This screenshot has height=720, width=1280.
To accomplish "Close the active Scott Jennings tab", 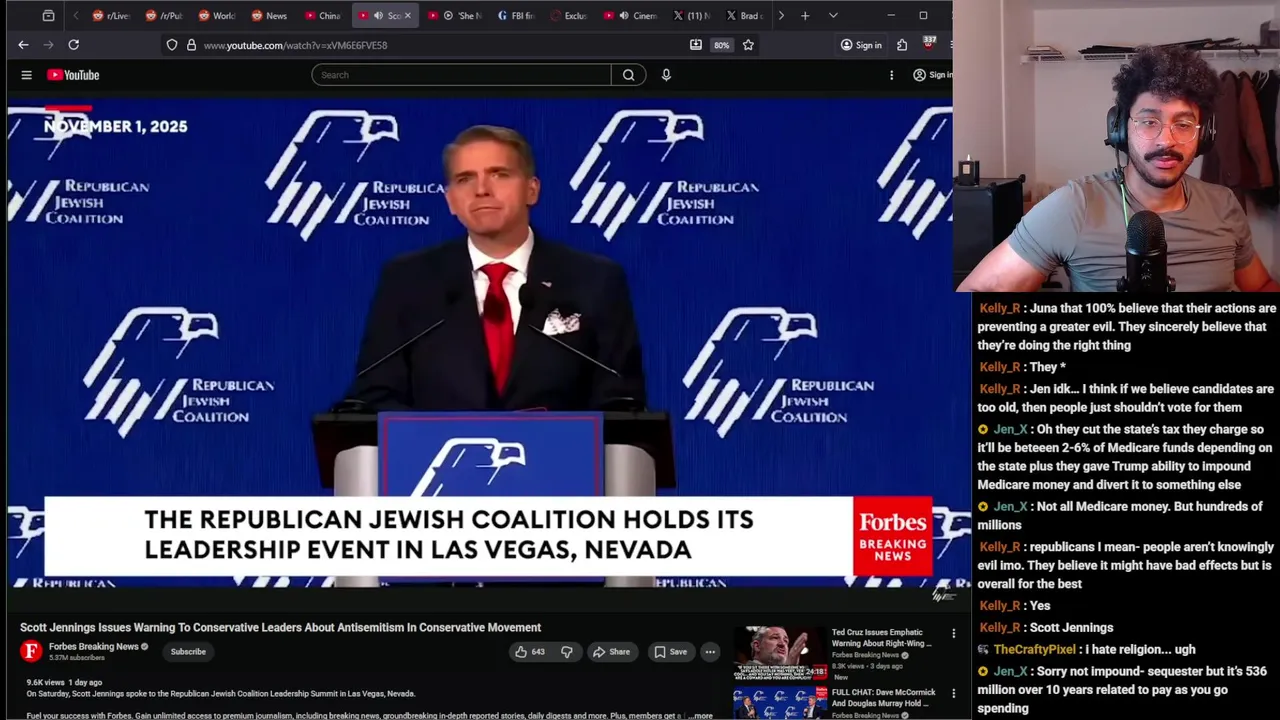I will (x=407, y=16).
